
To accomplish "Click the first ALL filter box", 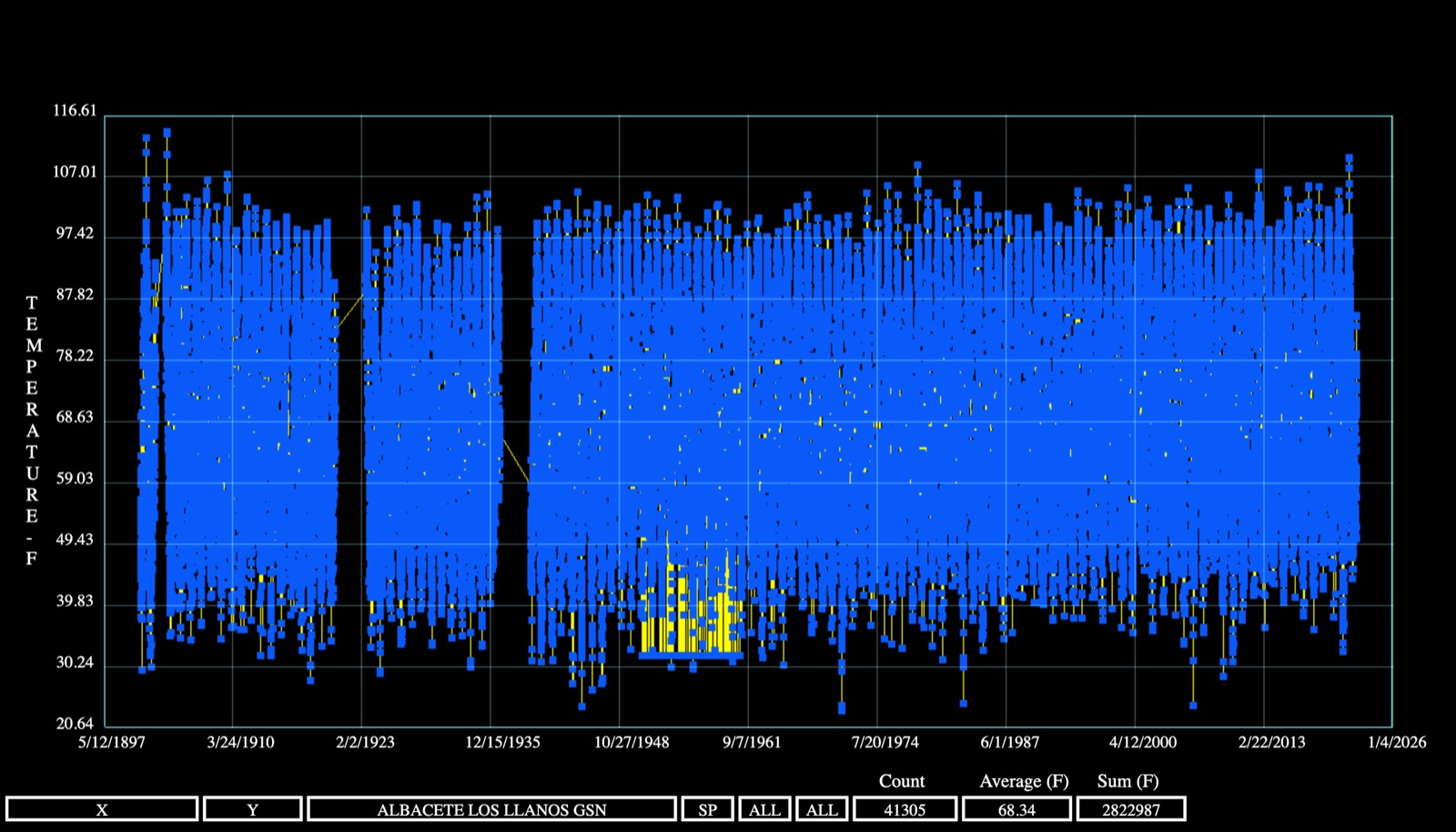I will coord(764,809).
